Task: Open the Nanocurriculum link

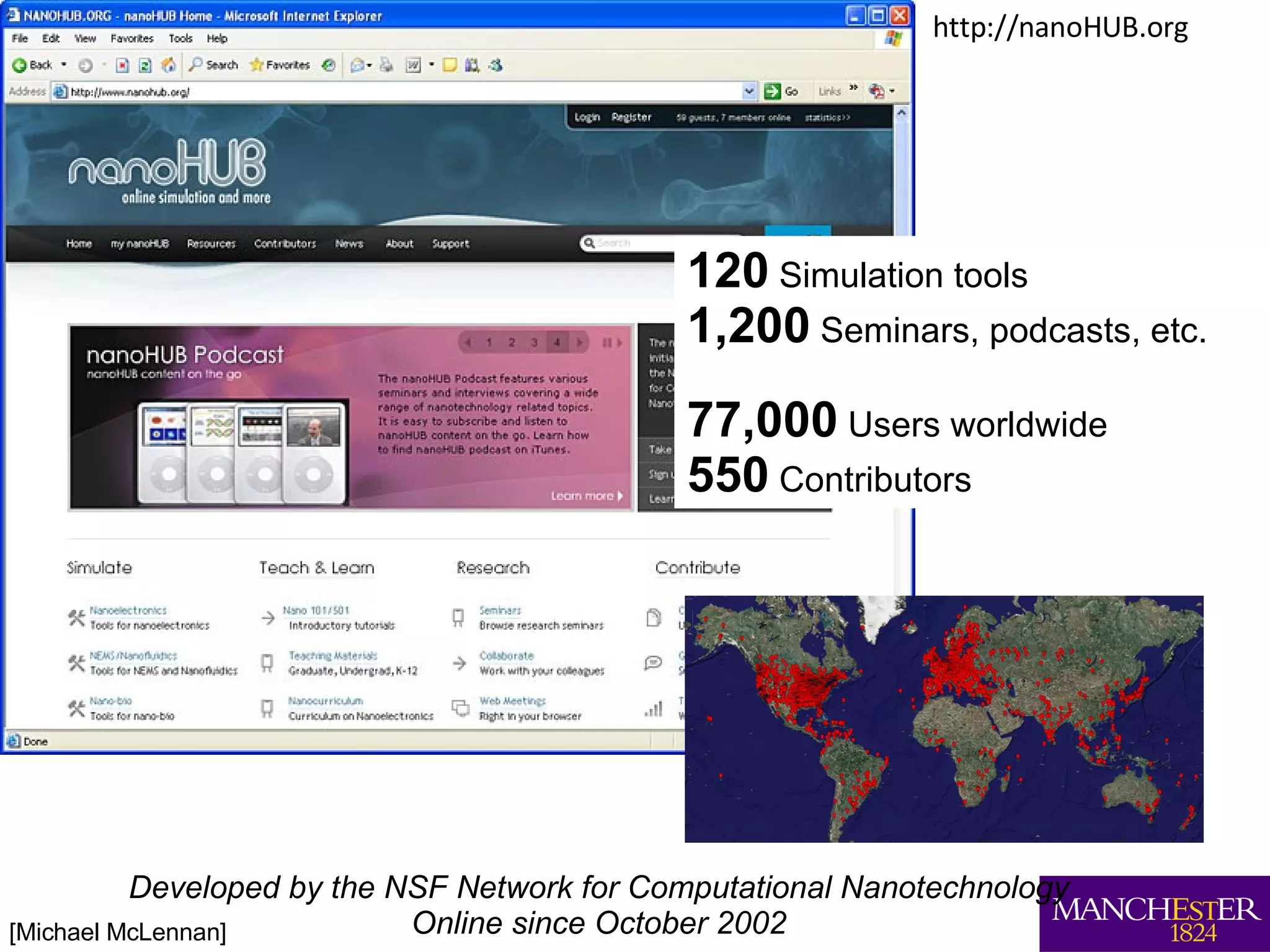Action: pyautogui.click(x=326, y=701)
